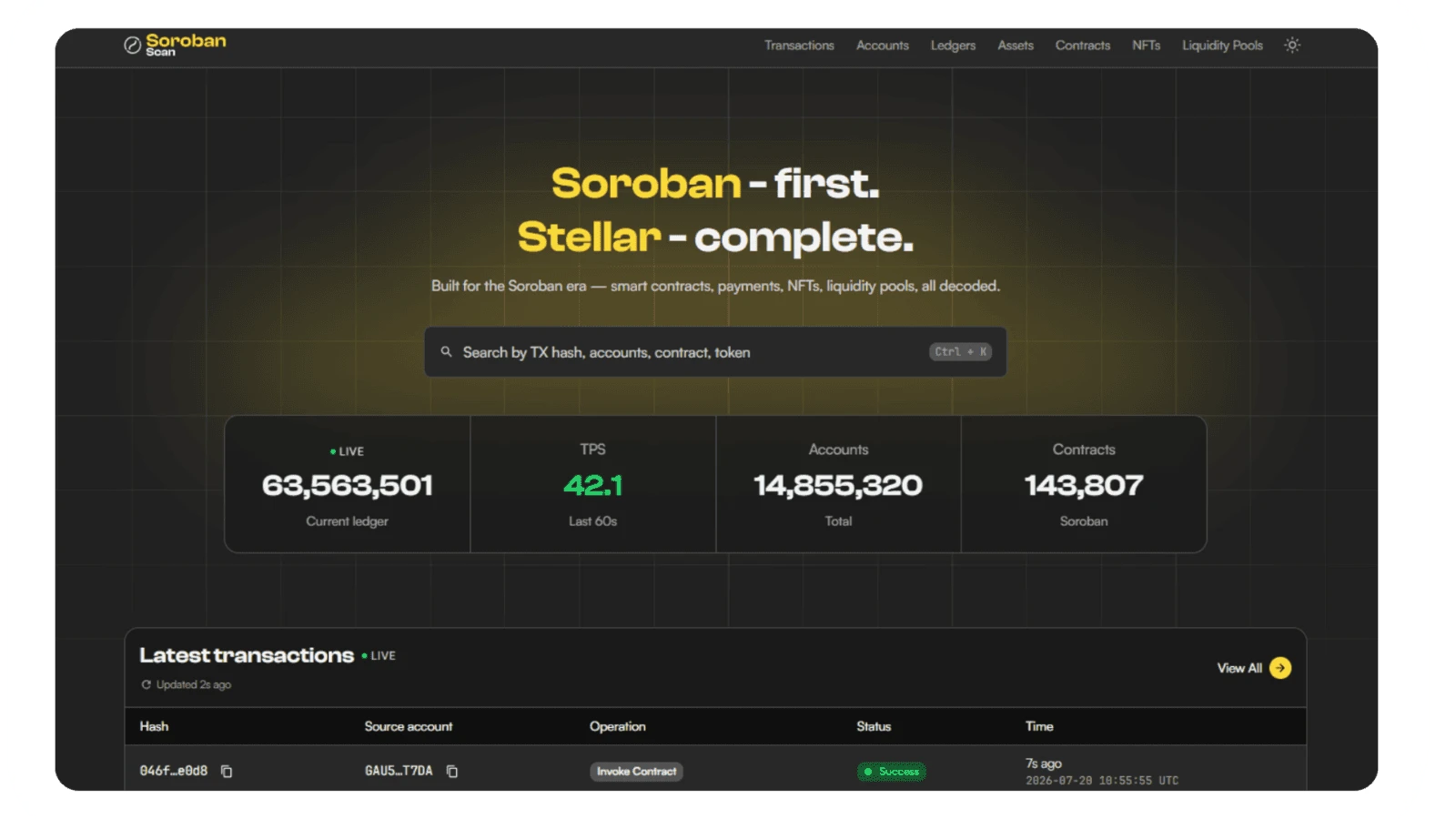Click the magnifier icon in search bar

click(446, 351)
